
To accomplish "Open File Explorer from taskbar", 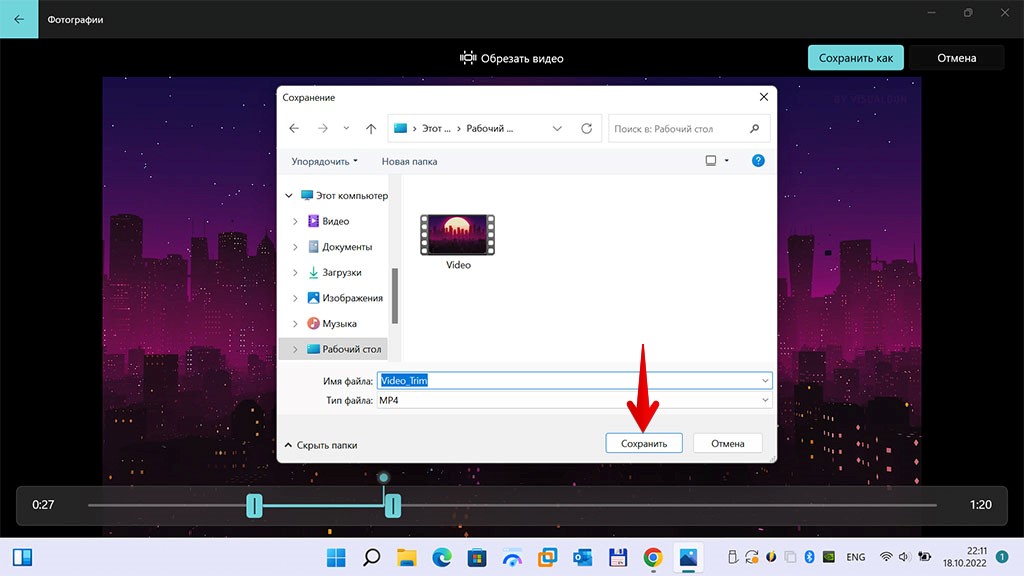I will pos(406,557).
